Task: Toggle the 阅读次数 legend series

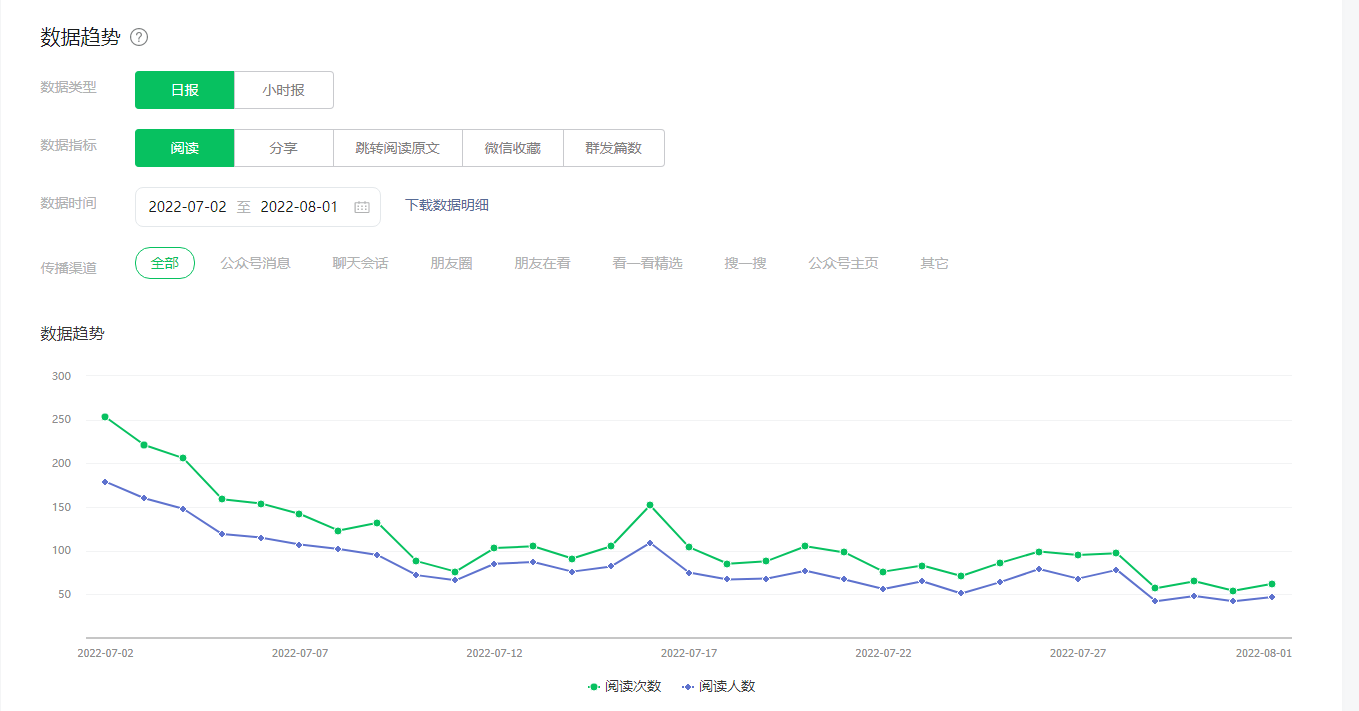Action: tap(624, 687)
